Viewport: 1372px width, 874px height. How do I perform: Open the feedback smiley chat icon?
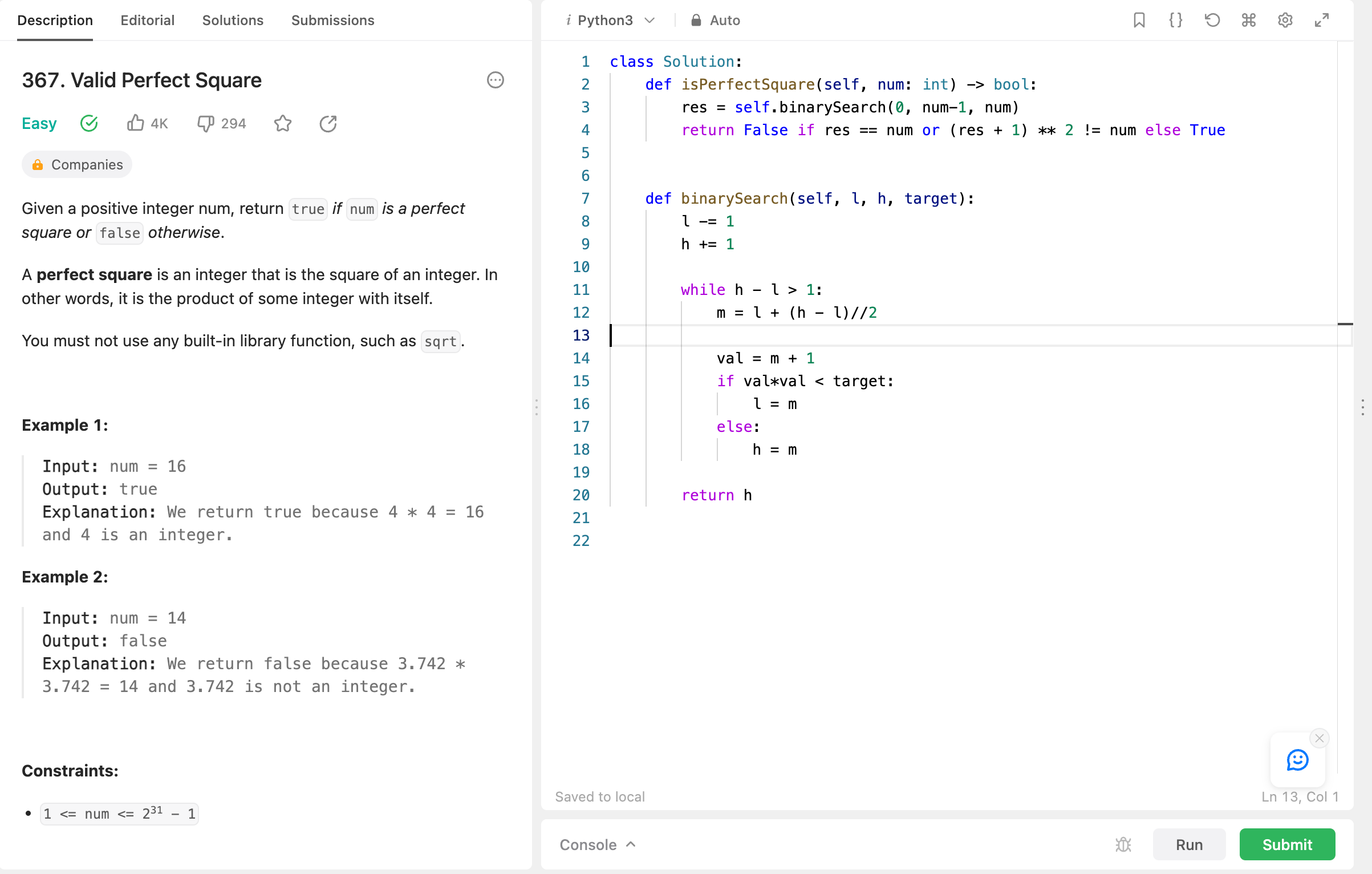(x=1297, y=760)
